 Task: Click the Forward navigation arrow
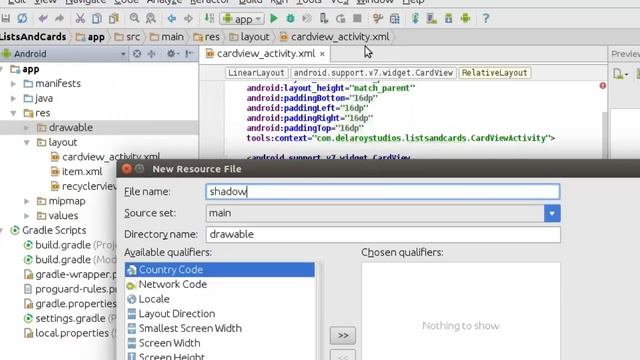pyautogui.click(x=188, y=18)
